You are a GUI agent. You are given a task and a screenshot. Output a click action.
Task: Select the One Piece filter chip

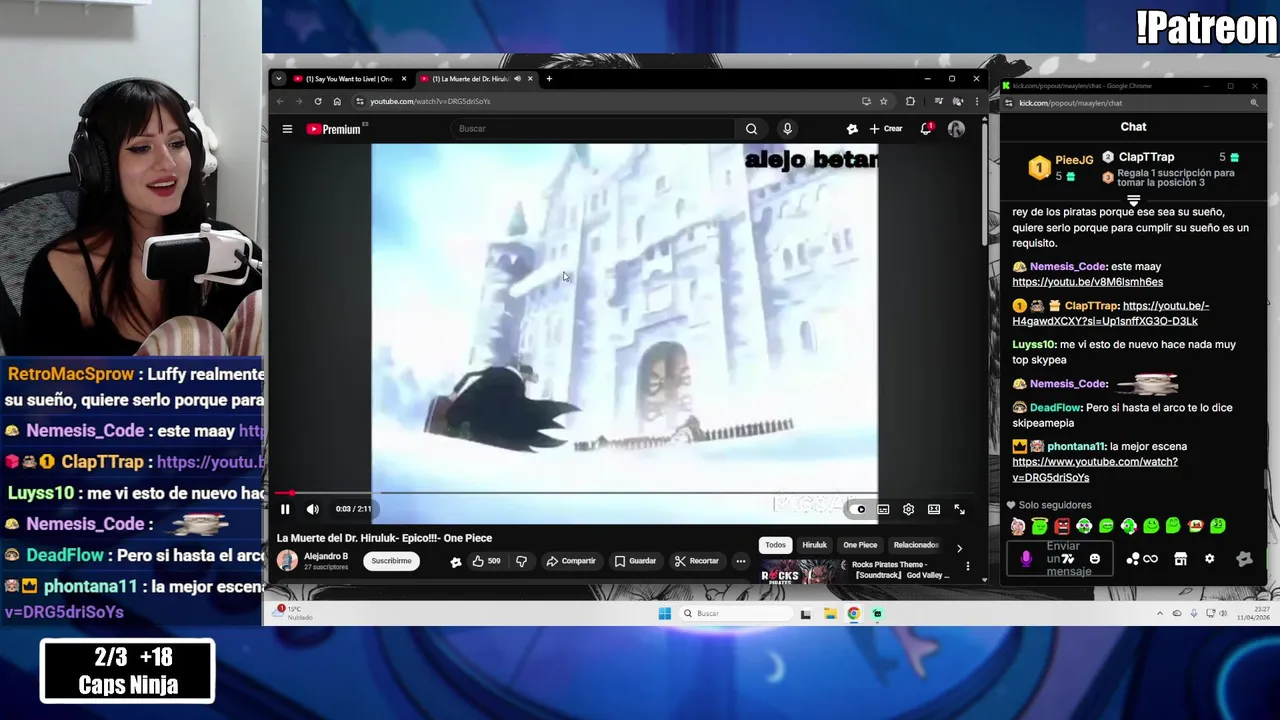(x=860, y=545)
